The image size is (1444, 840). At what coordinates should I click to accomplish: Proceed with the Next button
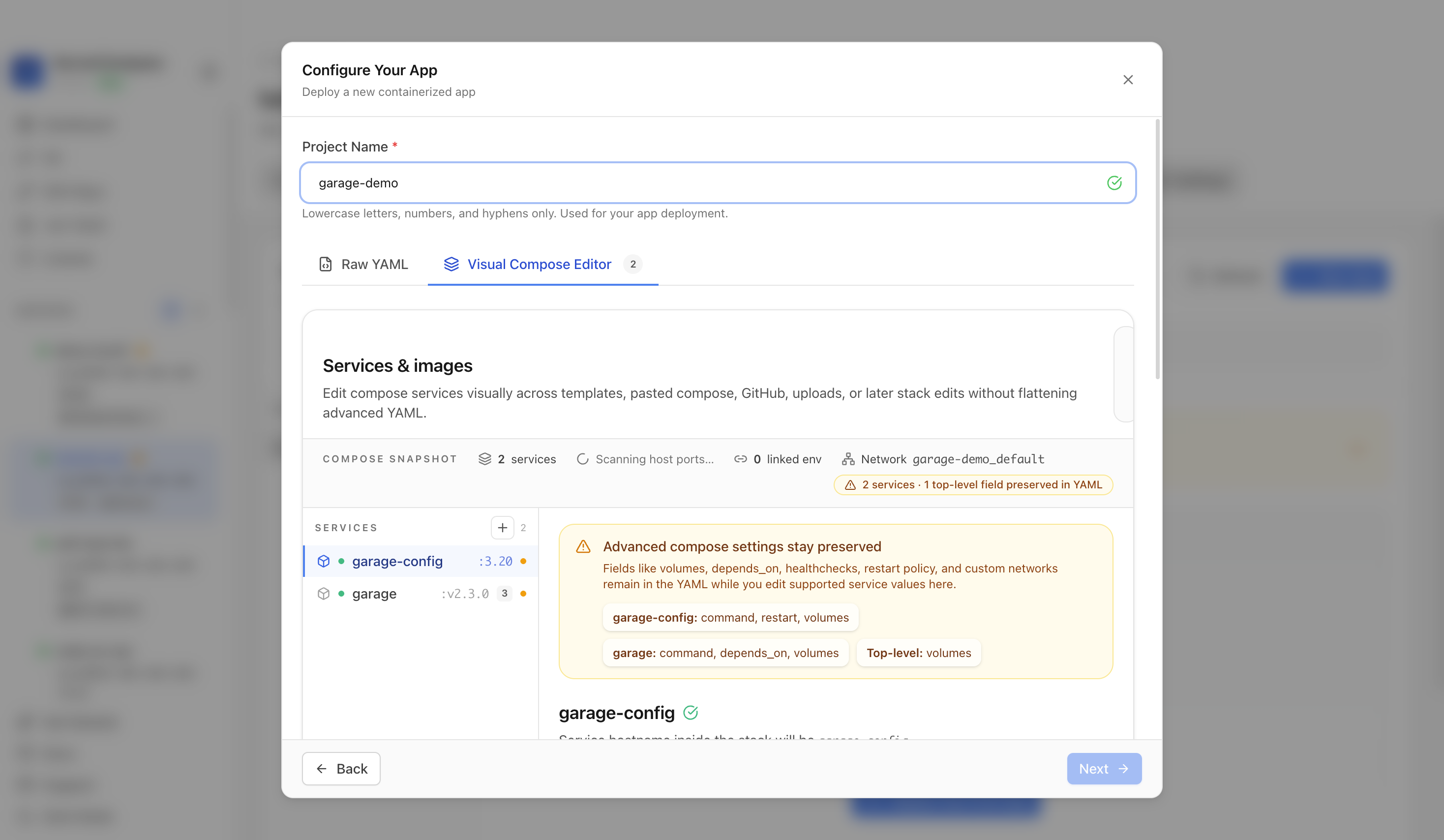[1104, 768]
